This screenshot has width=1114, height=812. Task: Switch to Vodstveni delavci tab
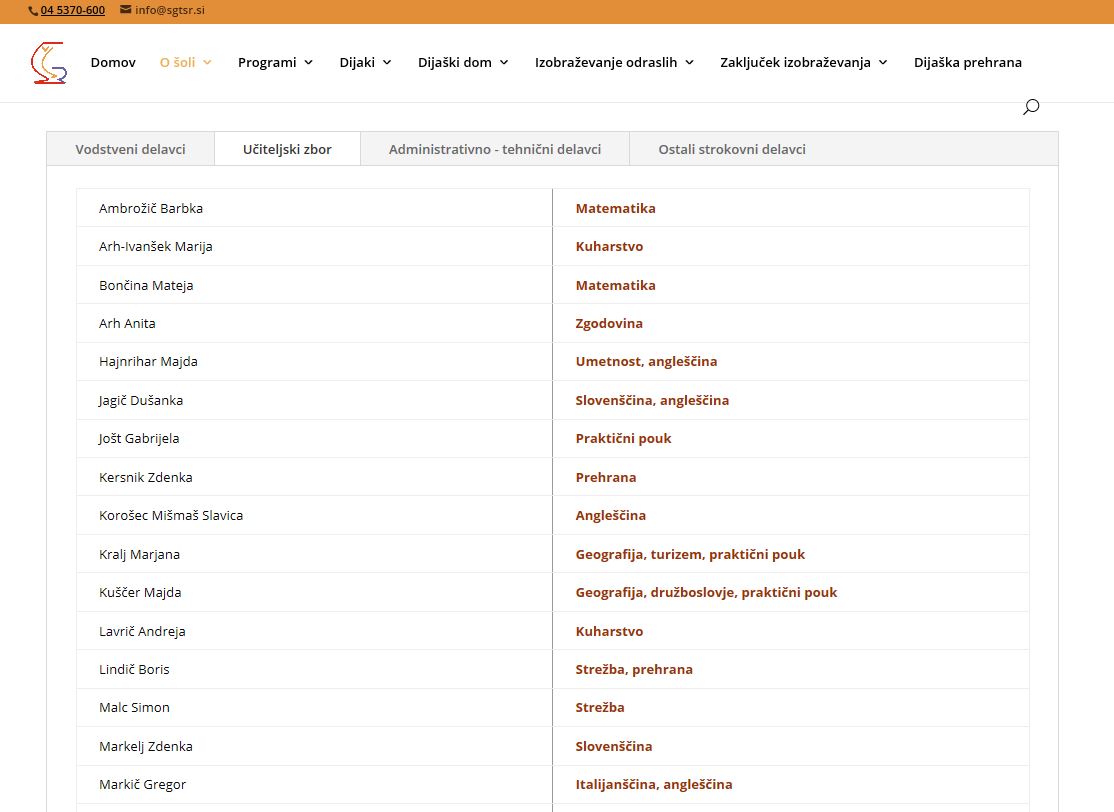130,149
